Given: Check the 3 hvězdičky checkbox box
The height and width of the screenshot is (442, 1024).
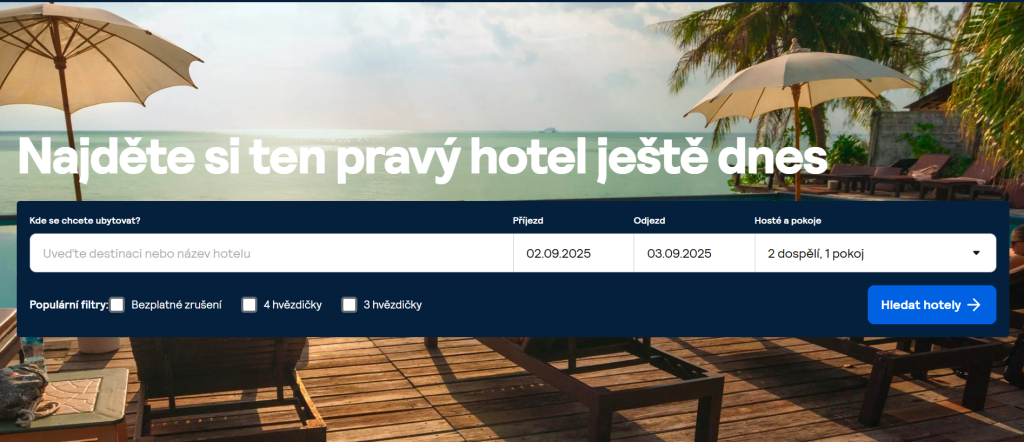Looking at the screenshot, I should pyautogui.click(x=349, y=305).
